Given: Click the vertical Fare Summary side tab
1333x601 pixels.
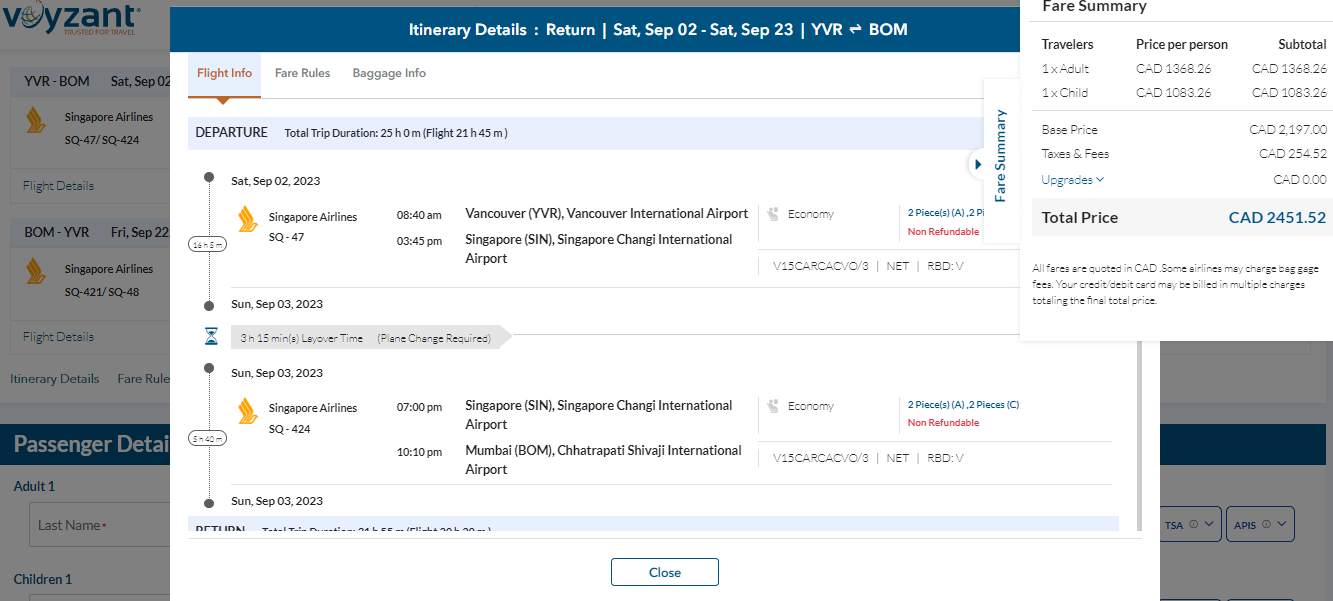Looking at the screenshot, I should pyautogui.click(x=1001, y=156).
